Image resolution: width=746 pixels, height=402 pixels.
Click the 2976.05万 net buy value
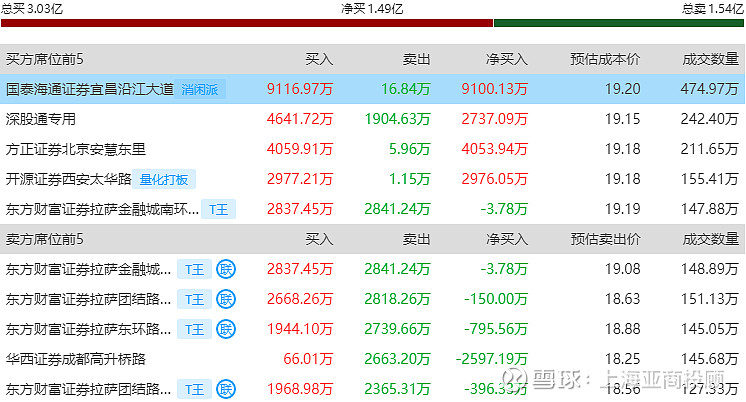494,179
